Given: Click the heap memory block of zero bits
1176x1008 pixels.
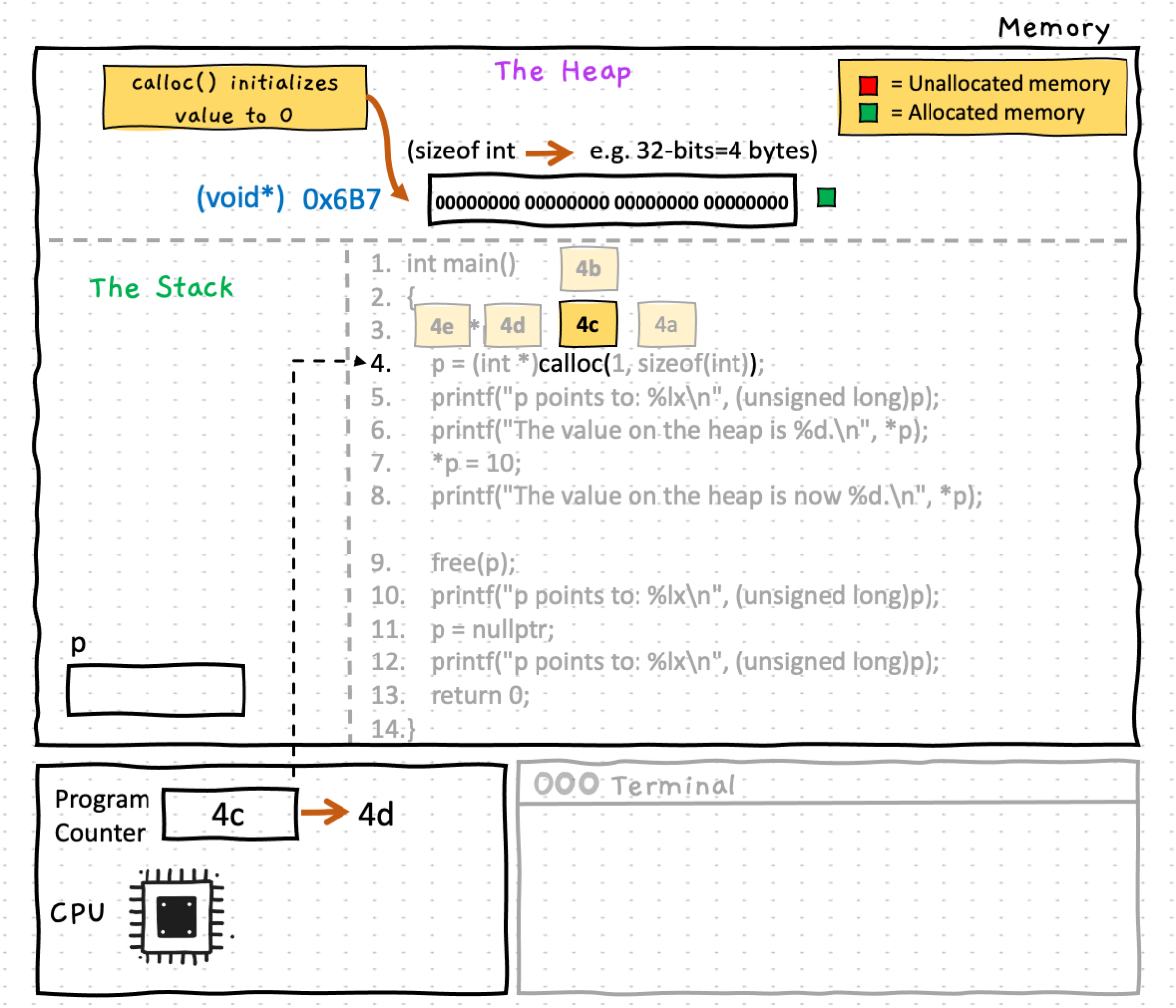Looking at the screenshot, I should point(612,200).
